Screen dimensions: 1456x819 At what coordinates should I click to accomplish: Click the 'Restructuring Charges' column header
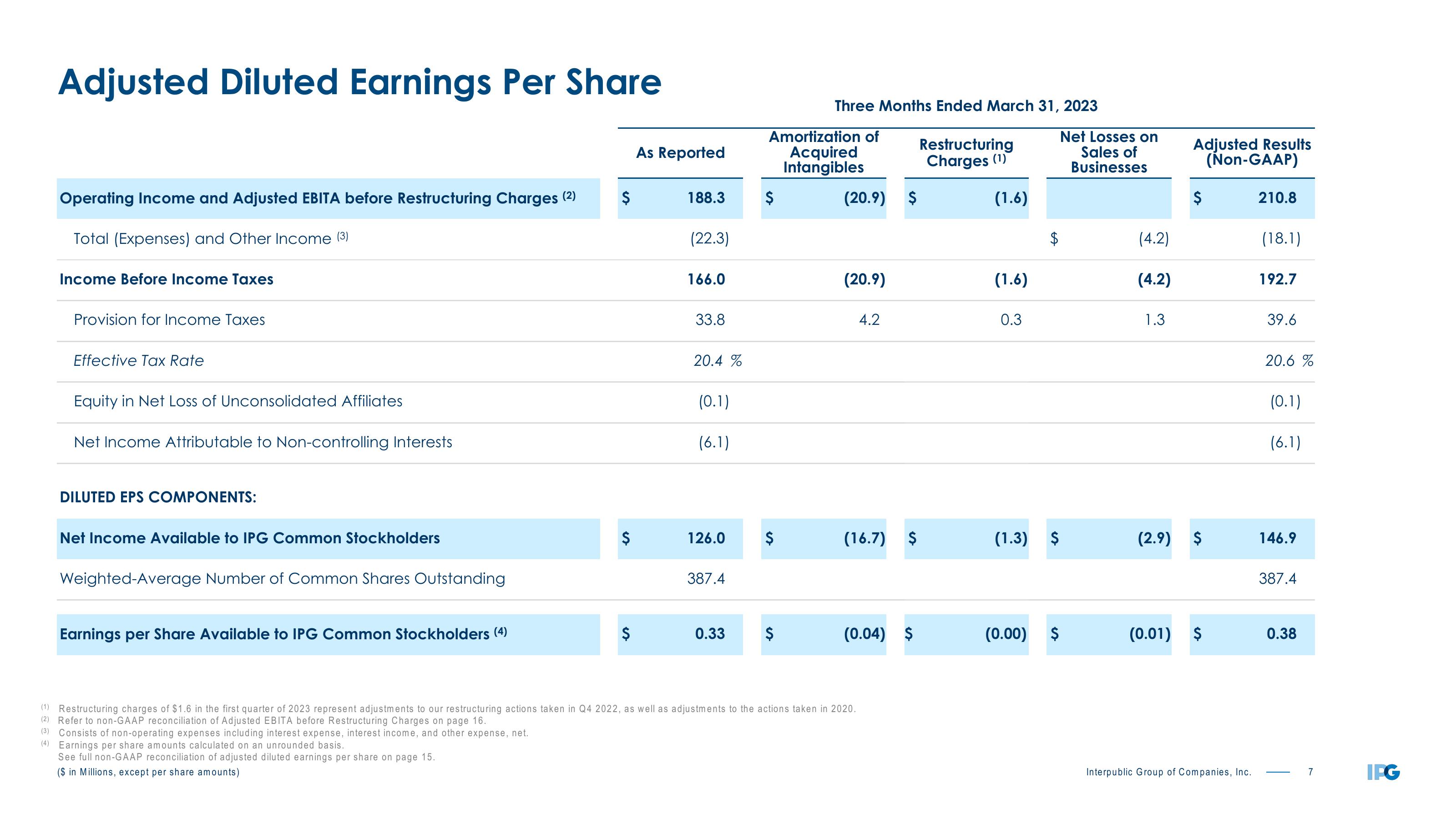(x=966, y=152)
